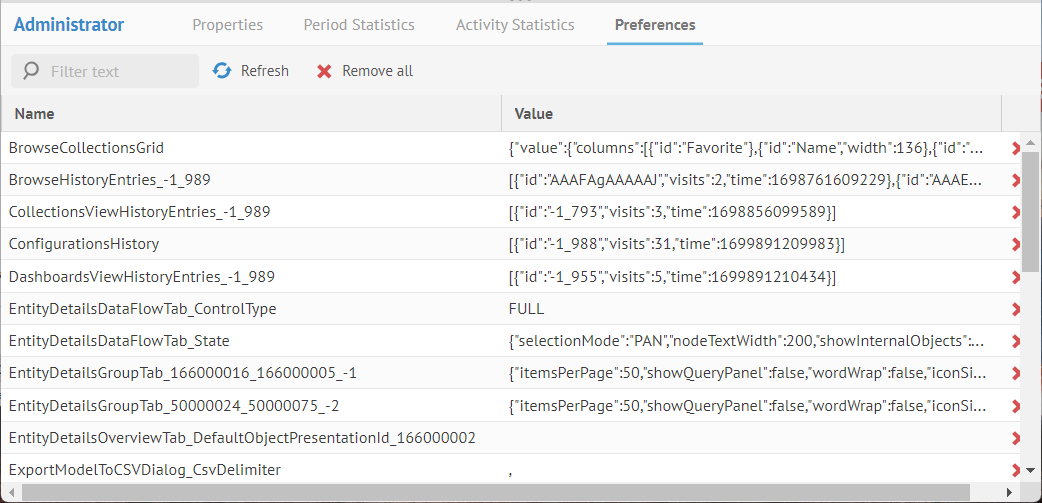This screenshot has height=503, width=1042.
Task: Remove the ConfigurationsHistory preference
Action: (x=1016, y=244)
